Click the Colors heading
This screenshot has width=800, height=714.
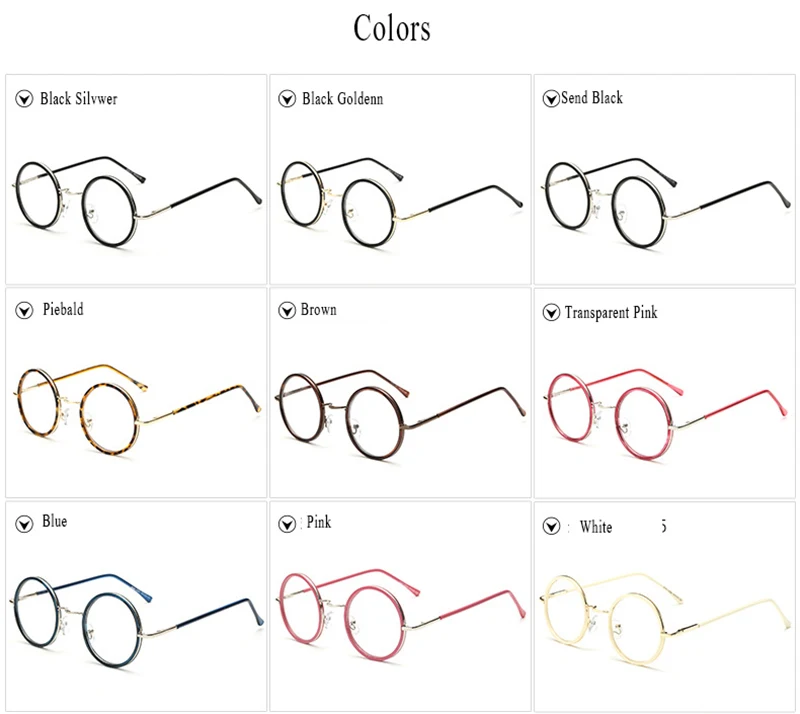click(x=392, y=28)
